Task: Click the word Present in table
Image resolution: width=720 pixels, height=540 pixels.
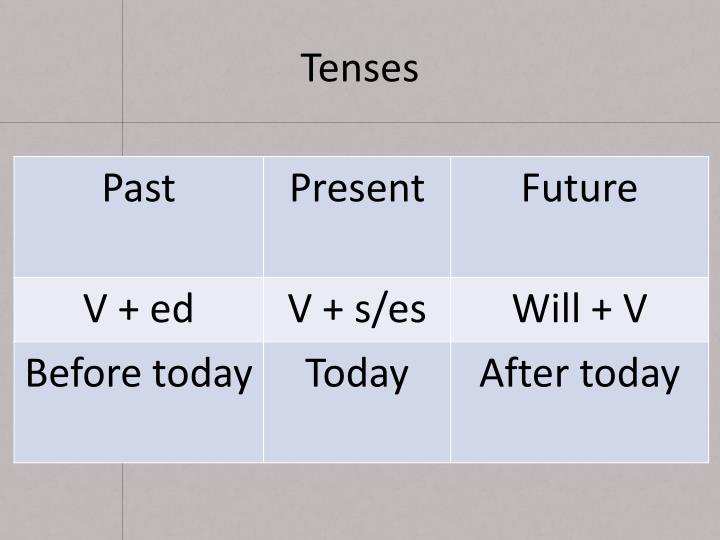Action: 357,188
